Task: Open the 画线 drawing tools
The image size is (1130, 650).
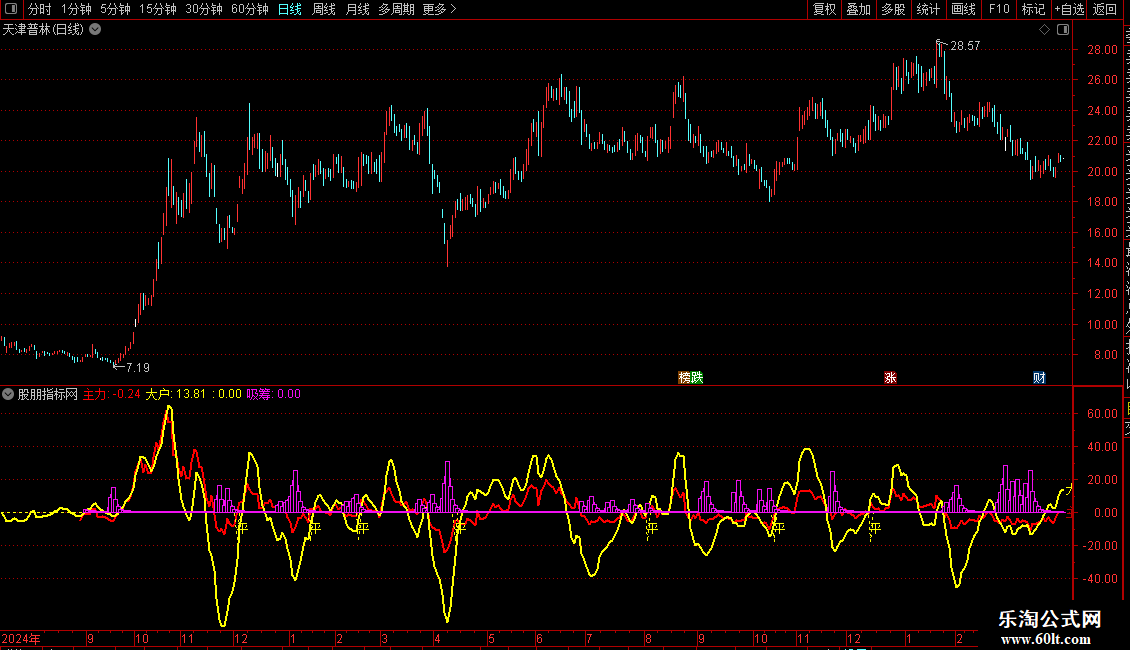Action: tap(963, 9)
